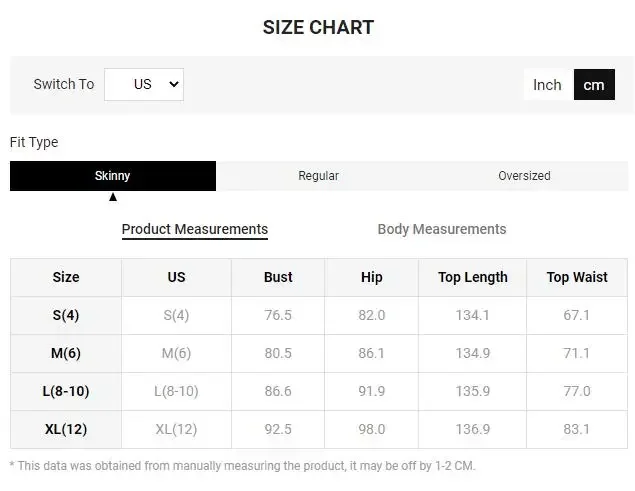This screenshot has width=635, height=491.
Task: Click the Top Waist column header
Action: (x=577, y=277)
